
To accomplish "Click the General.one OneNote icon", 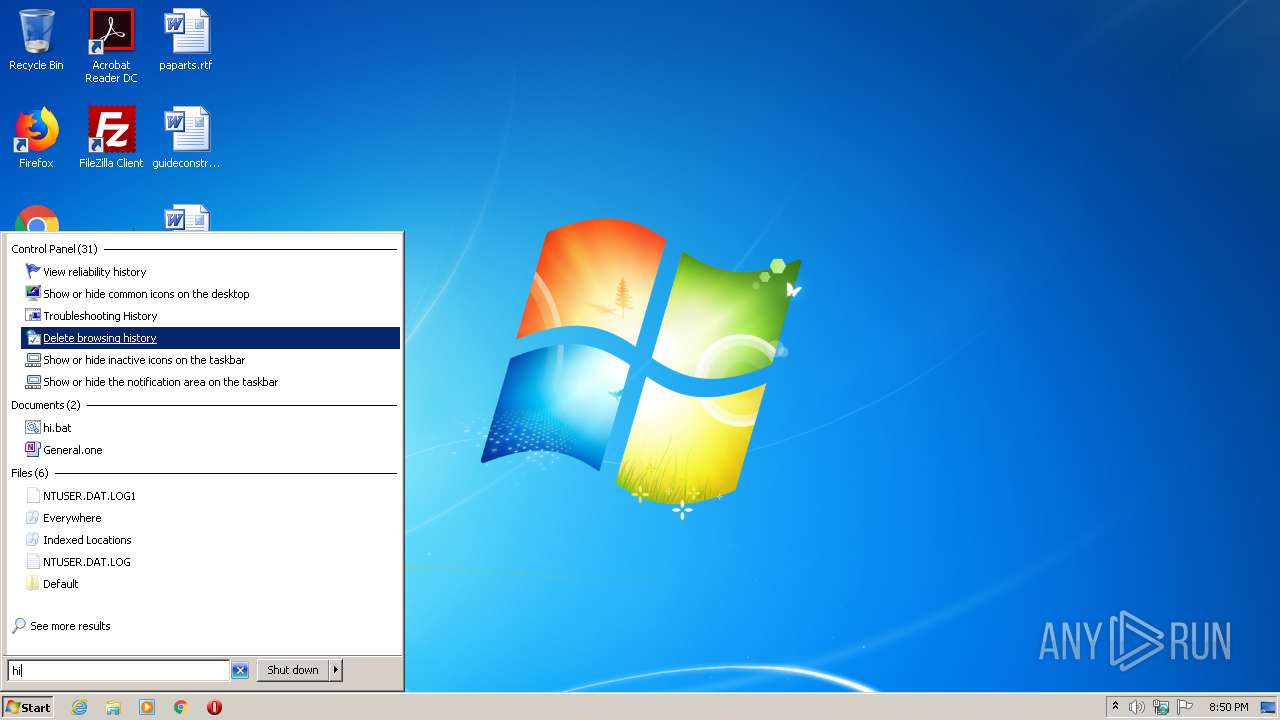I will click(x=33, y=450).
